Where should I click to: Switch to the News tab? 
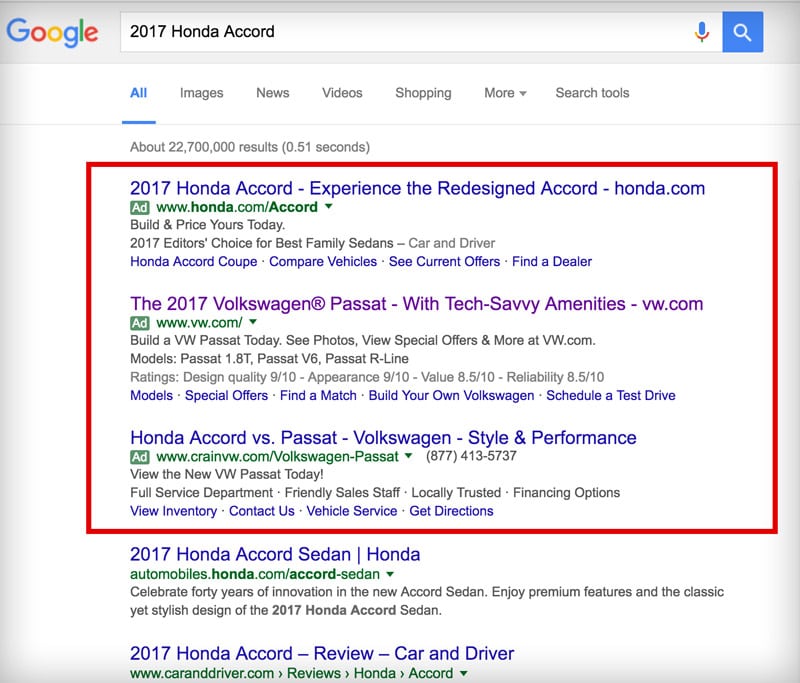272,93
